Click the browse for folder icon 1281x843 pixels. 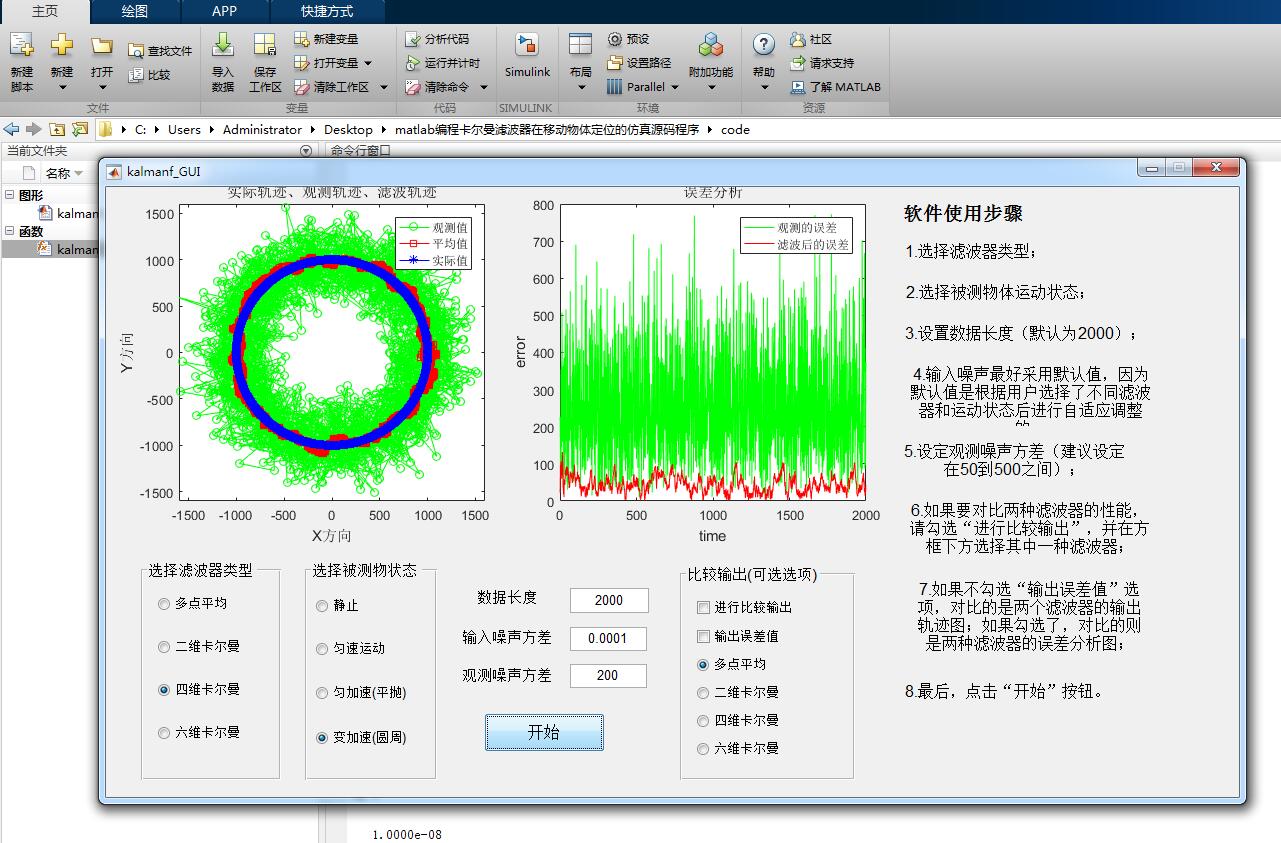tap(80, 129)
